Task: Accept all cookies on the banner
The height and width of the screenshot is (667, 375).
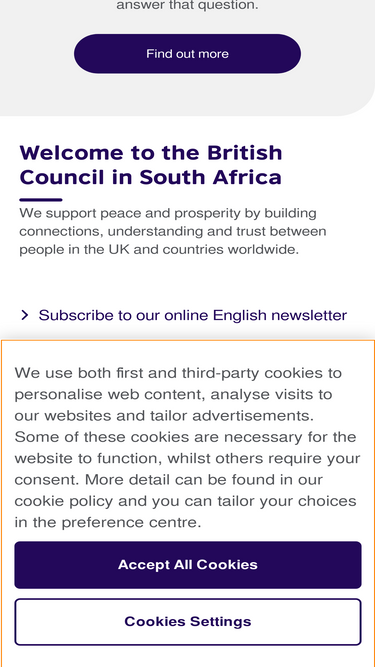Action: click(188, 564)
